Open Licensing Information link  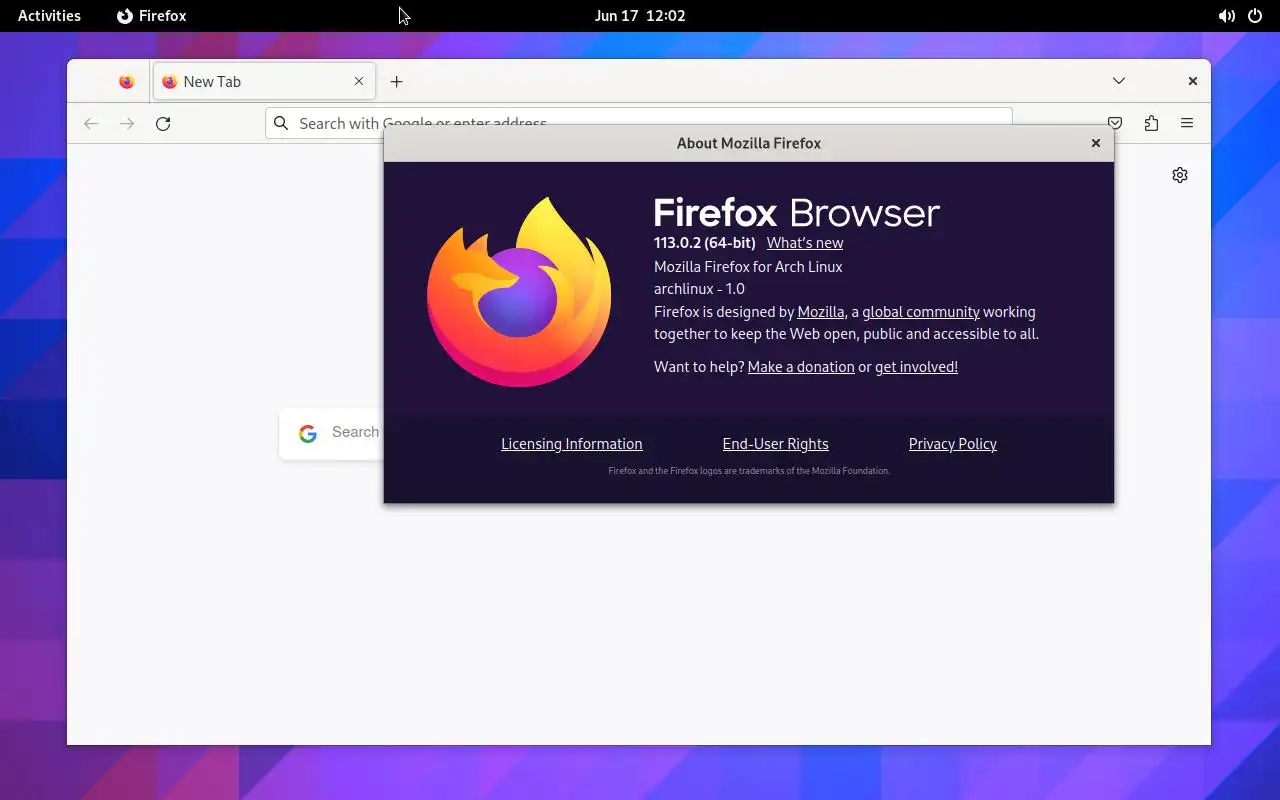[x=572, y=444]
